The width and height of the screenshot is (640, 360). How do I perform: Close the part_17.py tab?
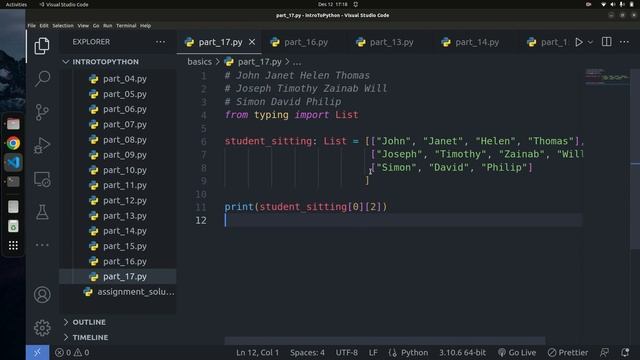click(x=252, y=42)
